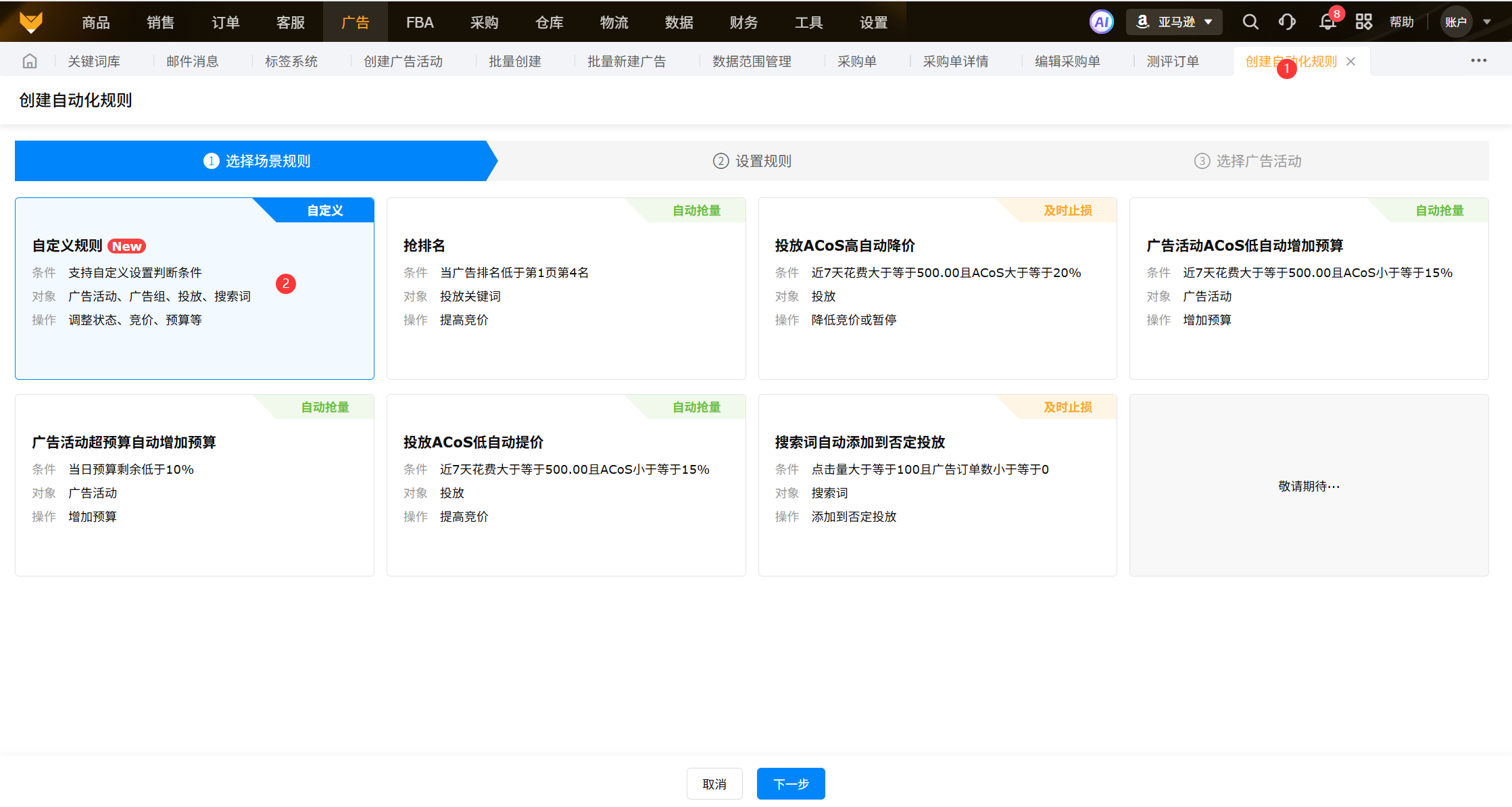Go to step 2 设置规则
Viewport: 1512px width, 807px height.
(x=752, y=161)
